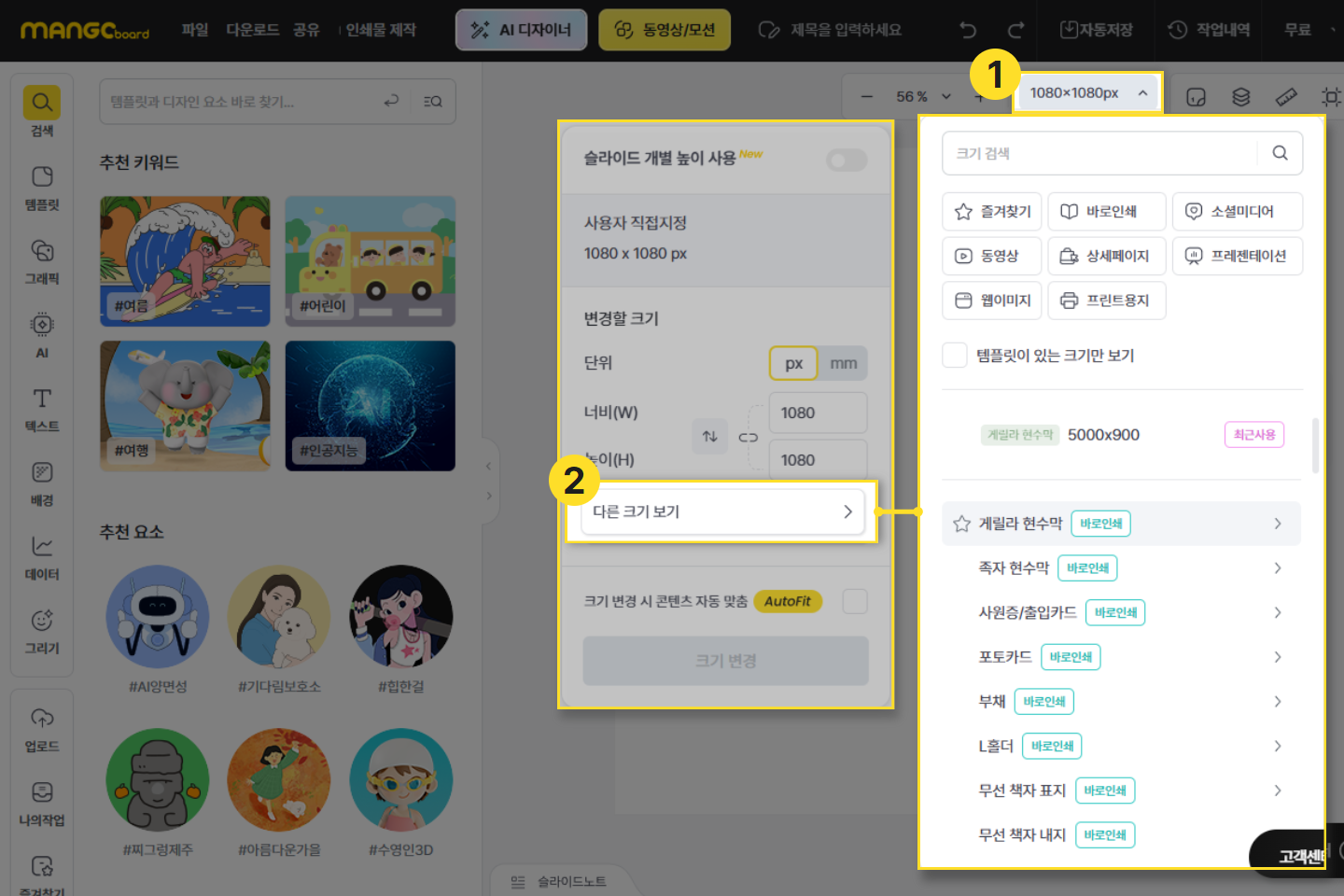Filter sizes by 즐겨찾기 favorites
Image resolution: width=1344 pixels, height=896 pixels.
pyautogui.click(x=992, y=212)
